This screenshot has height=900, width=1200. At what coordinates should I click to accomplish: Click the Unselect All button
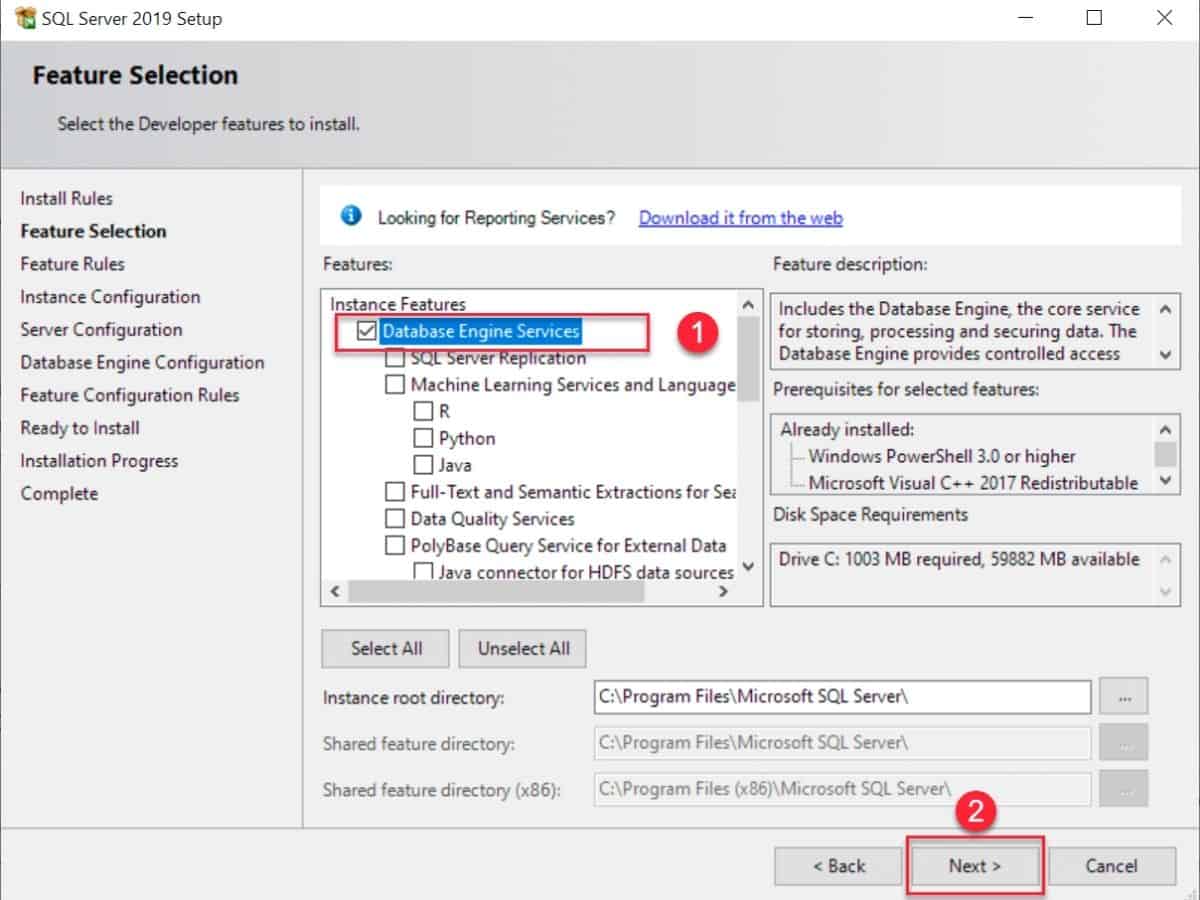coord(523,648)
